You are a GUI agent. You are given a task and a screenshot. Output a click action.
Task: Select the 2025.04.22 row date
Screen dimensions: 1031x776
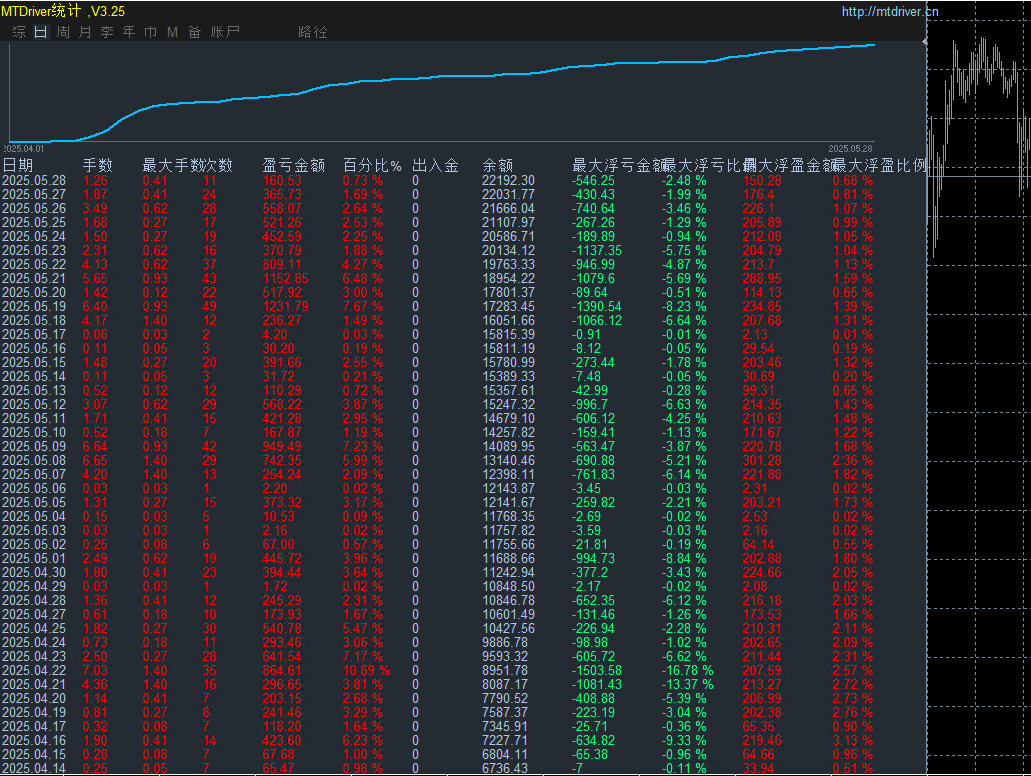pos(34,670)
